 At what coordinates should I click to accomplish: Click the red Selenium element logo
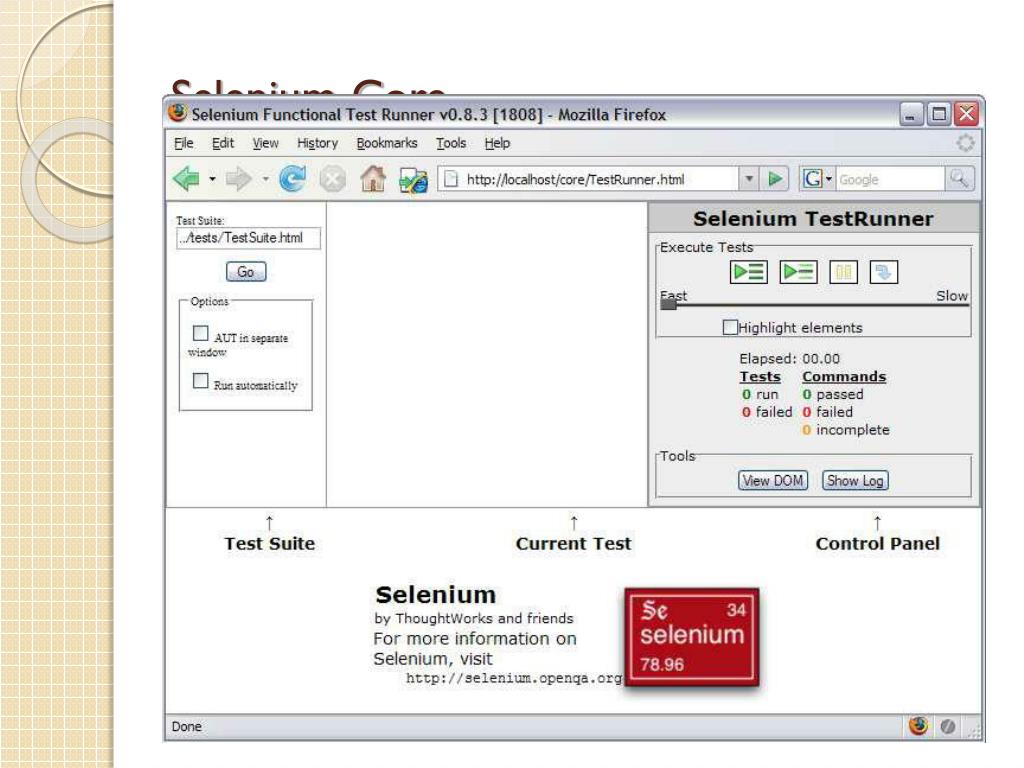692,637
